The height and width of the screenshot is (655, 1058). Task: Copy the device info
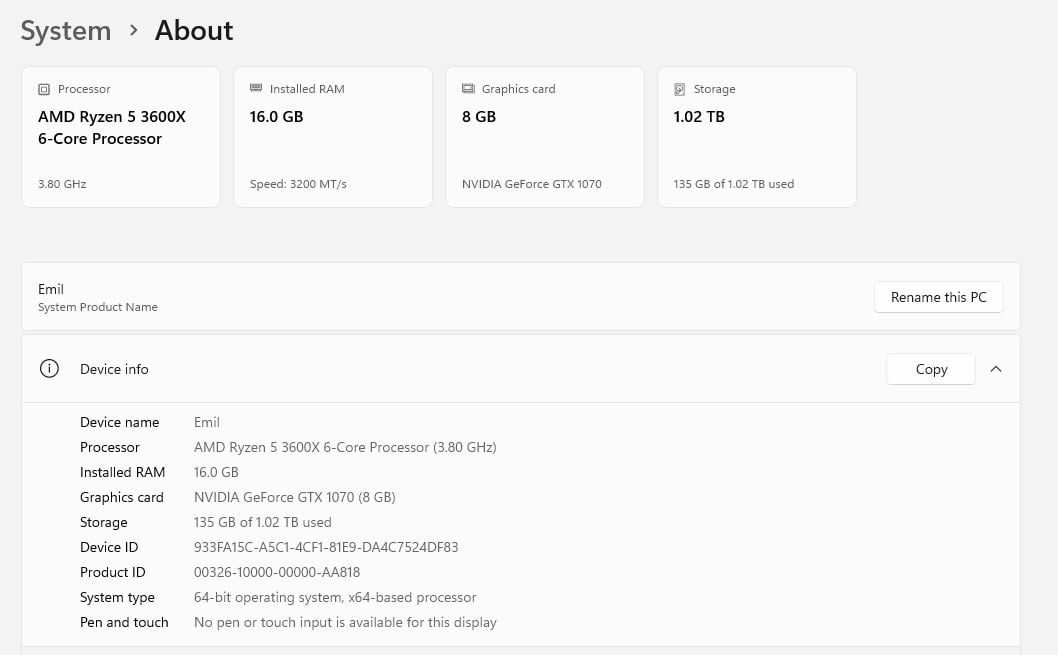(930, 369)
